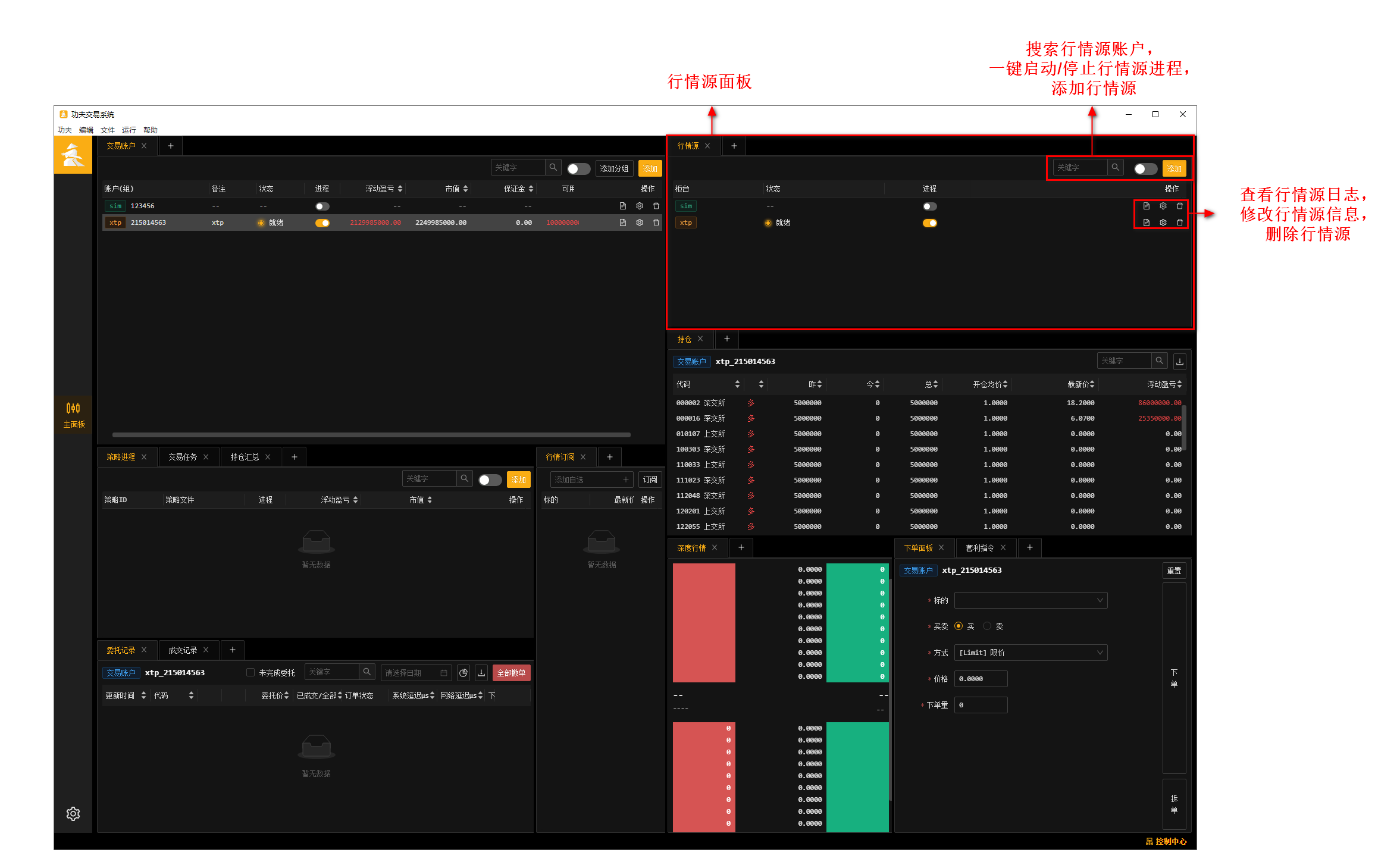The image size is (1400, 865).
Task: Click the red 全部撤单 button
Action: click(512, 673)
